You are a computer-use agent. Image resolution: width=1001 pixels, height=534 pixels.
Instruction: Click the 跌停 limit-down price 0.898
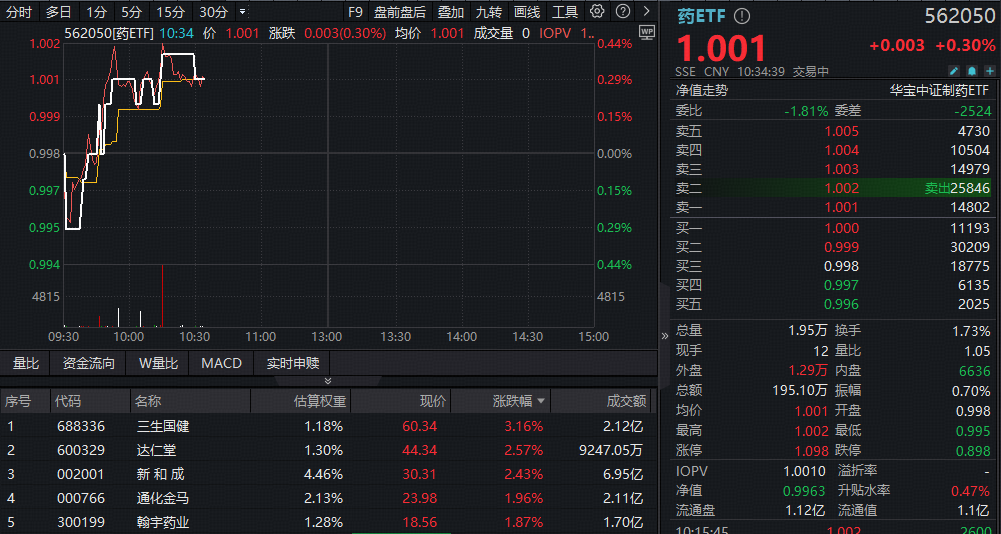pos(972,451)
